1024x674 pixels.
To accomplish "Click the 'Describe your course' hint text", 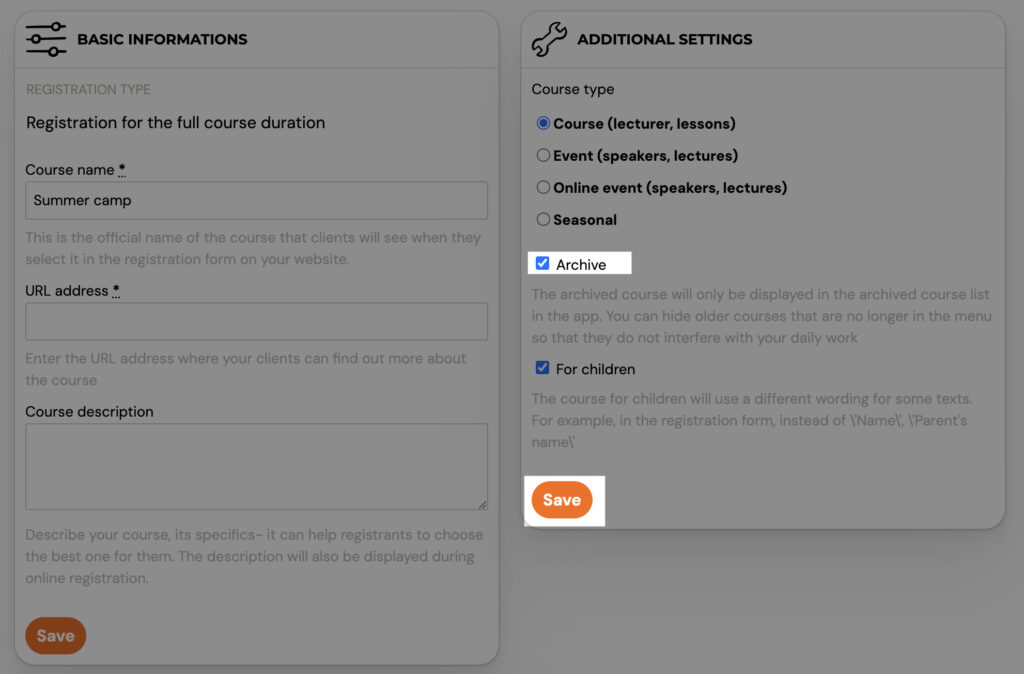I will pyautogui.click(x=255, y=556).
